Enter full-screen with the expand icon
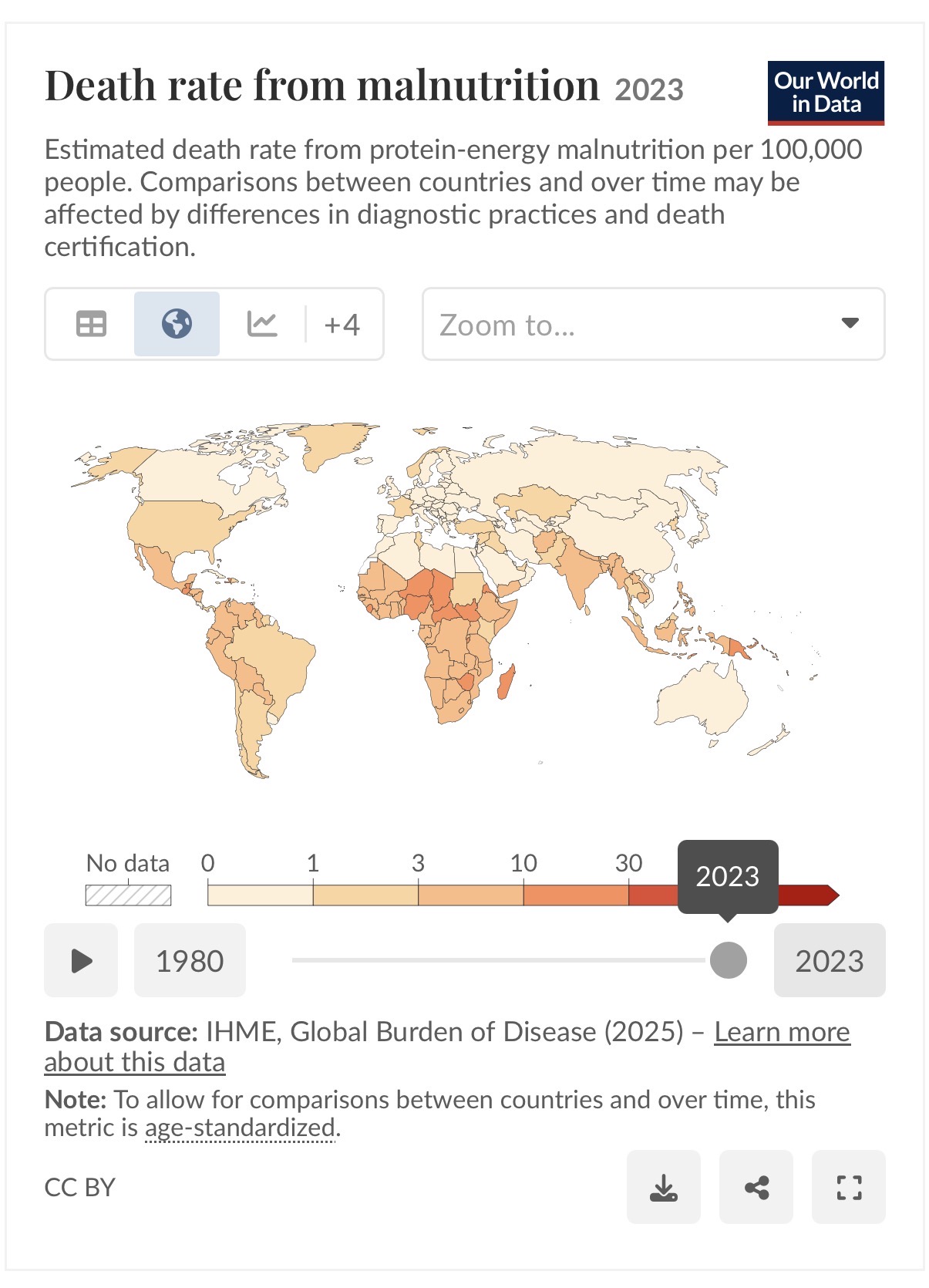The image size is (929, 1288). pyautogui.click(x=849, y=1187)
